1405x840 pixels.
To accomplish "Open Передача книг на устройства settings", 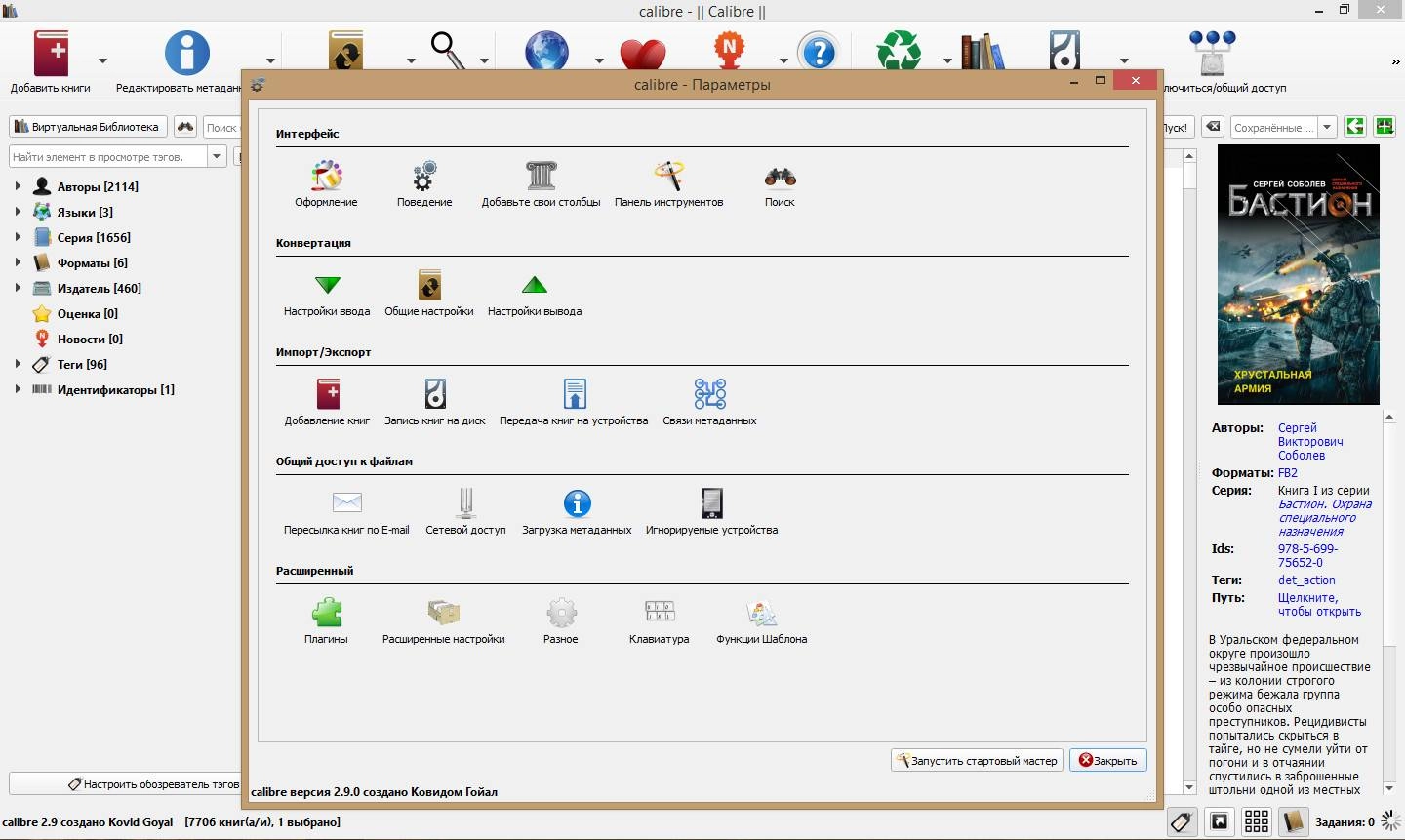I will tap(574, 403).
